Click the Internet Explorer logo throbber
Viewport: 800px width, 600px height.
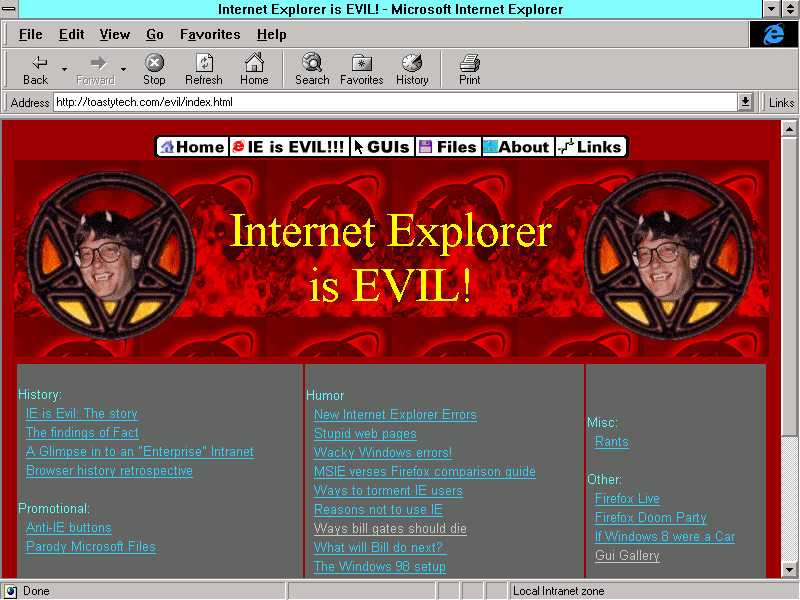[773, 34]
